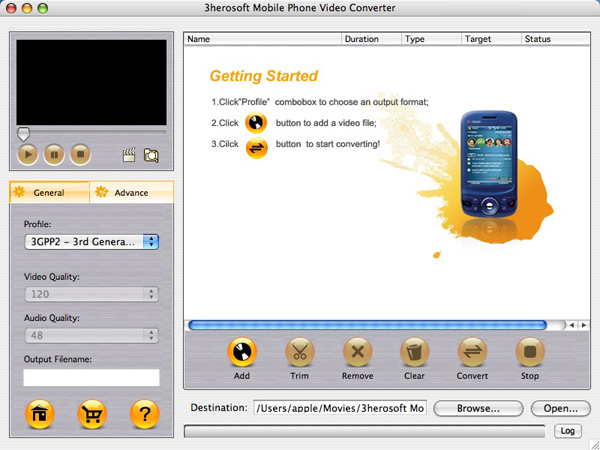Start converting with the Convert icon

[x=472, y=352]
